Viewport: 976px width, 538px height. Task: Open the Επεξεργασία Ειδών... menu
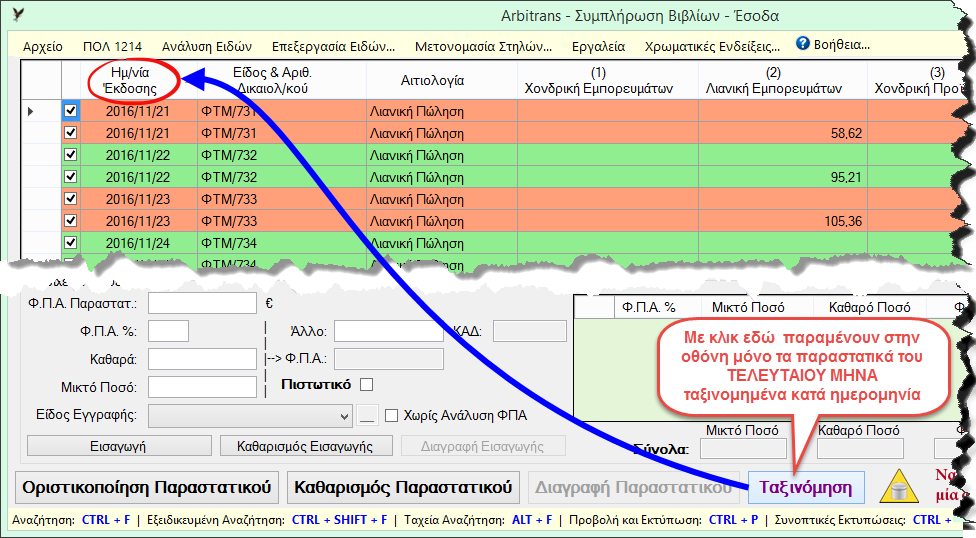pos(334,47)
